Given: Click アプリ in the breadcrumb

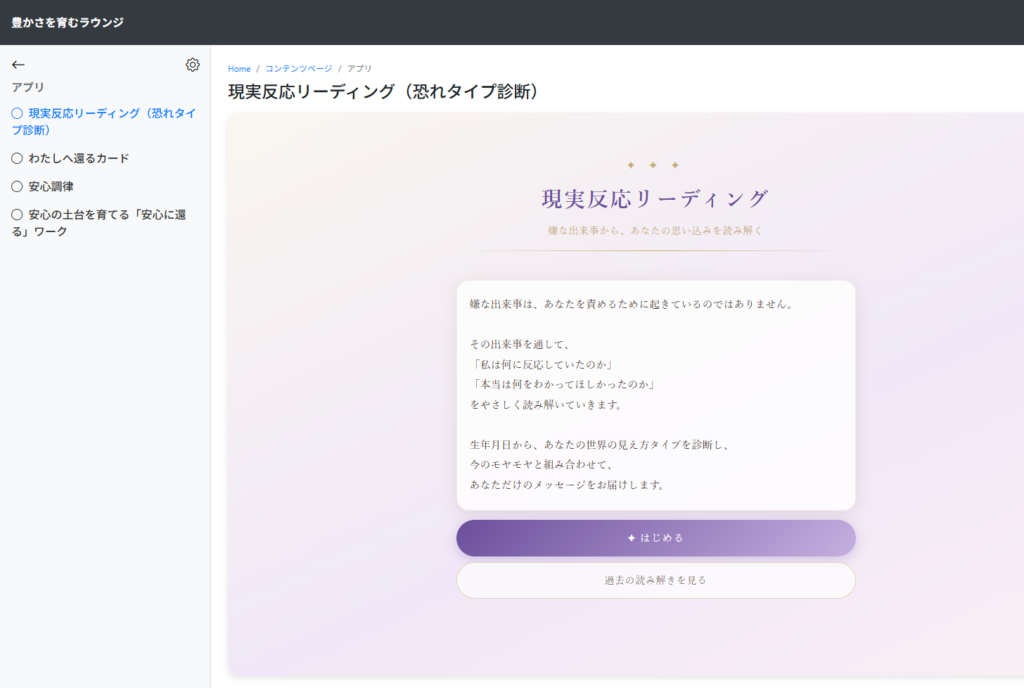Looking at the screenshot, I should pyautogui.click(x=359, y=69).
